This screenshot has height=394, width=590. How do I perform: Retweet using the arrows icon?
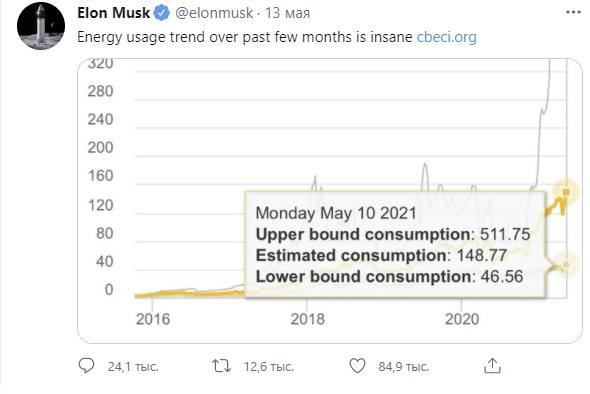pos(221,366)
